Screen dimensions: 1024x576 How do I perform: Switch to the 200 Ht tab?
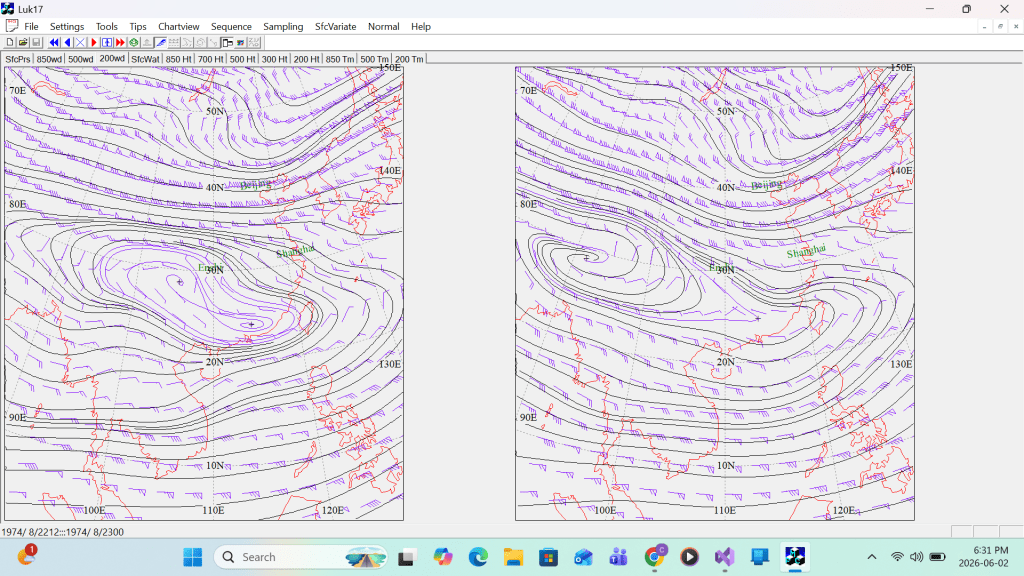click(x=306, y=59)
